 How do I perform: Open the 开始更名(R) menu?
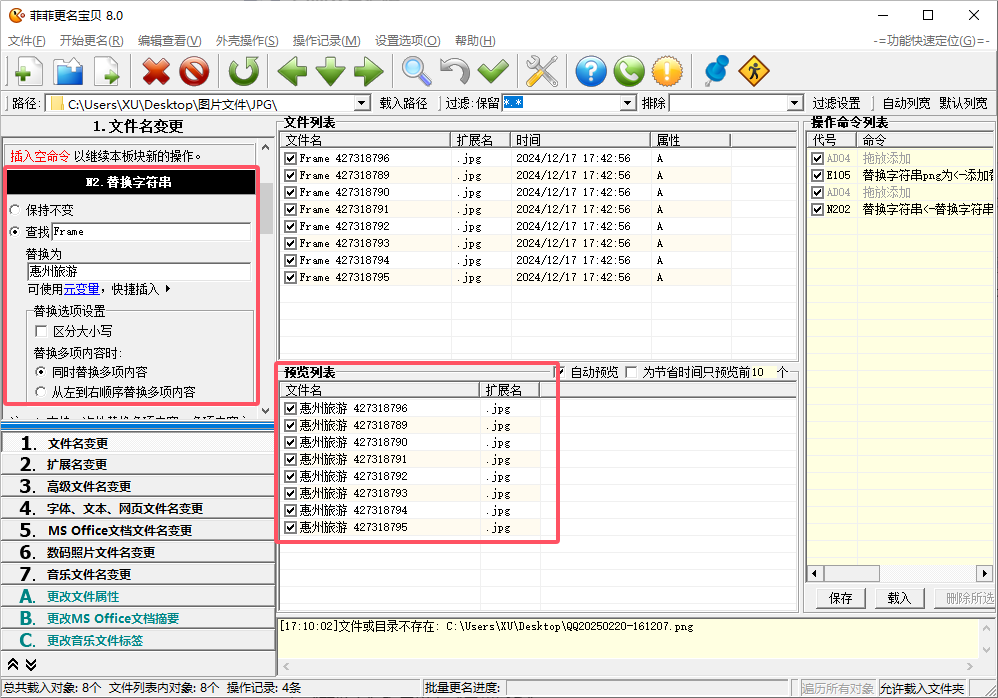91,41
